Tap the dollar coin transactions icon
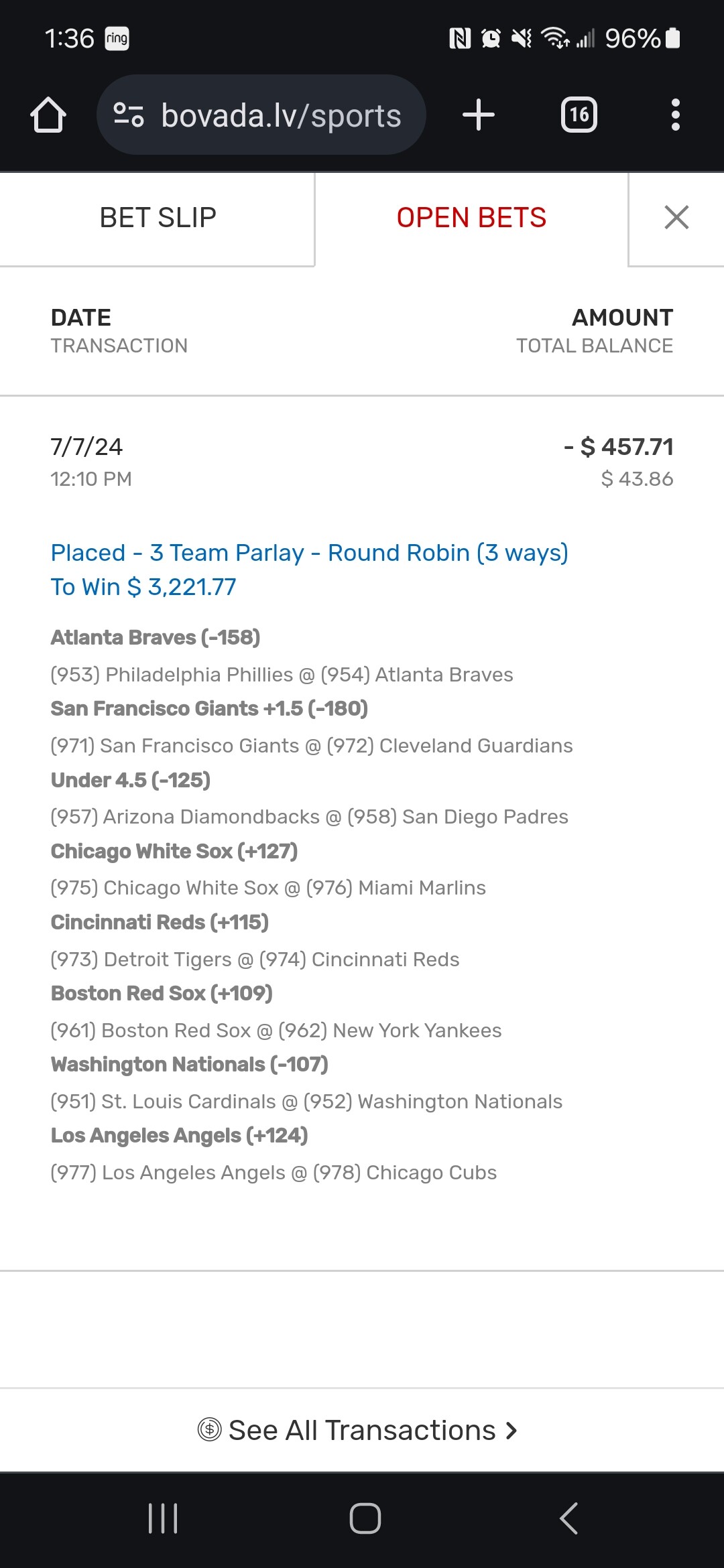The image size is (724, 1568). coord(209,1430)
